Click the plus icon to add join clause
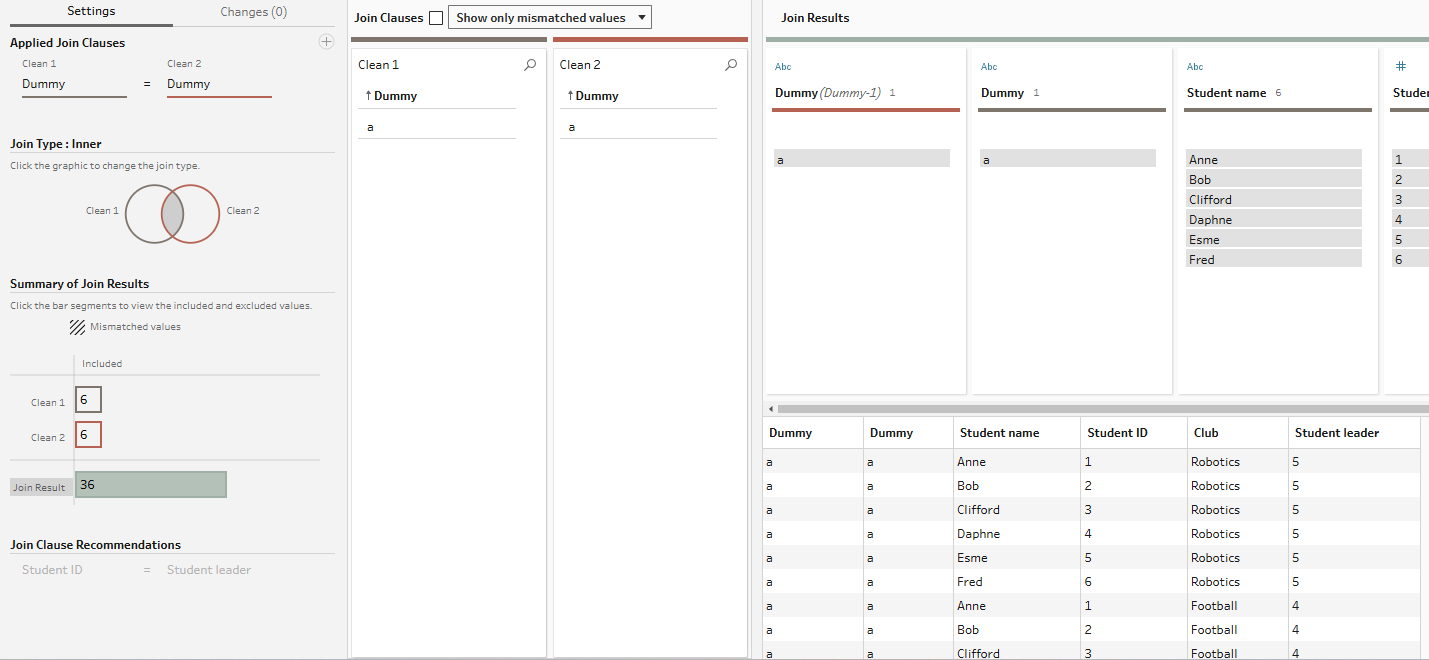This screenshot has width=1429, height=660. 326,42
